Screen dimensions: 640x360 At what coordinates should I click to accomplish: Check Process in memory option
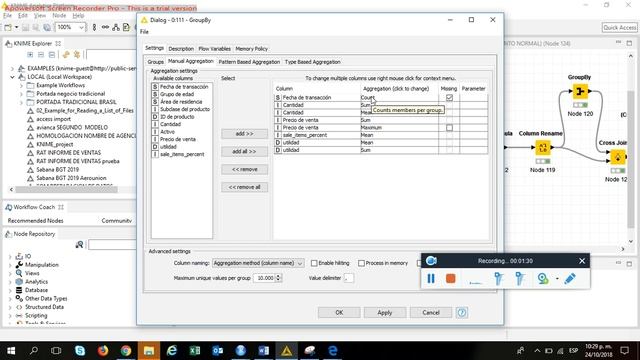click(x=361, y=263)
